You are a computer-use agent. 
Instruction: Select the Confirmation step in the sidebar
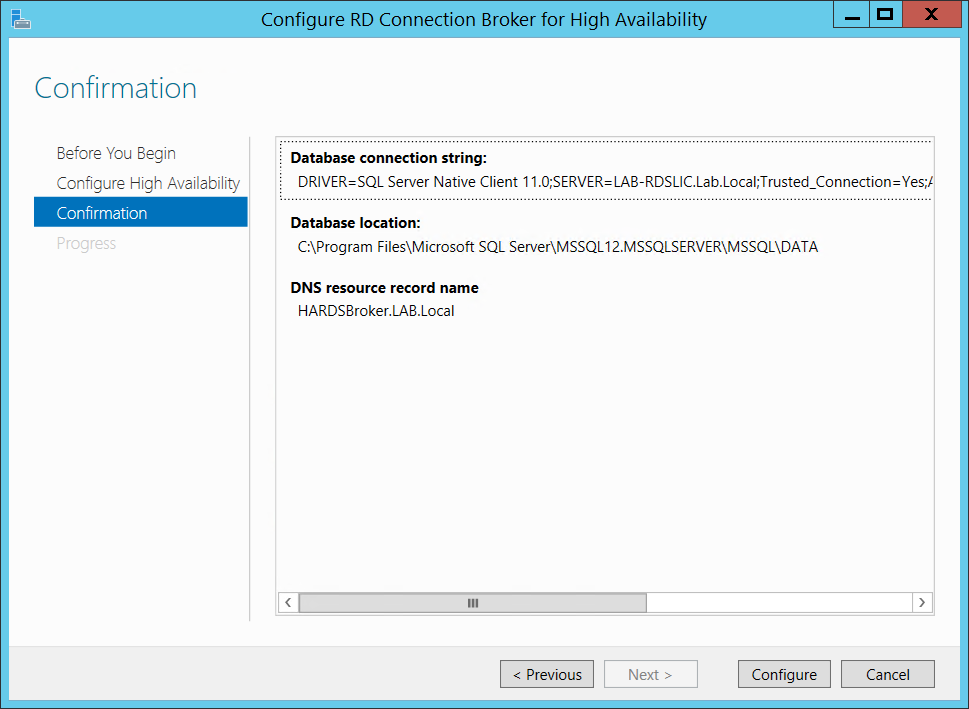click(x=102, y=213)
